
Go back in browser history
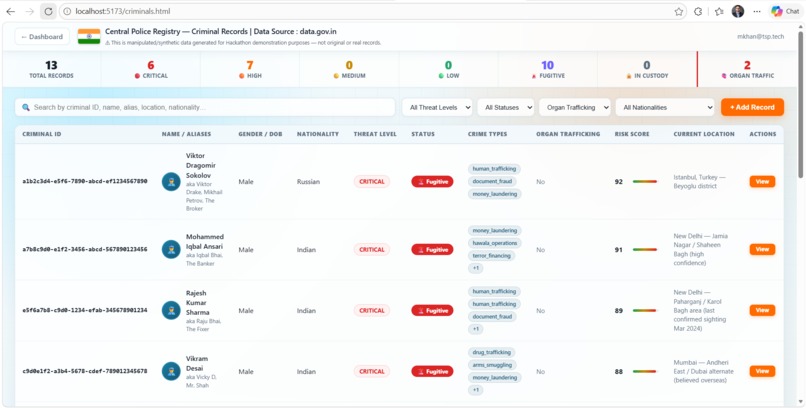10,11
